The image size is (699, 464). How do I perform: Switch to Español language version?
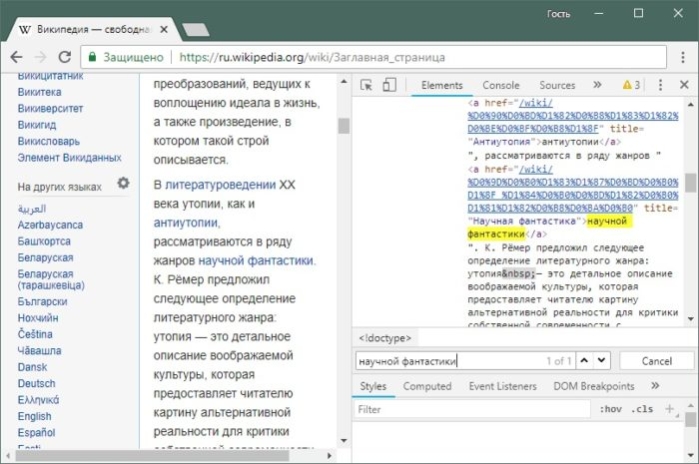[x=37, y=432]
